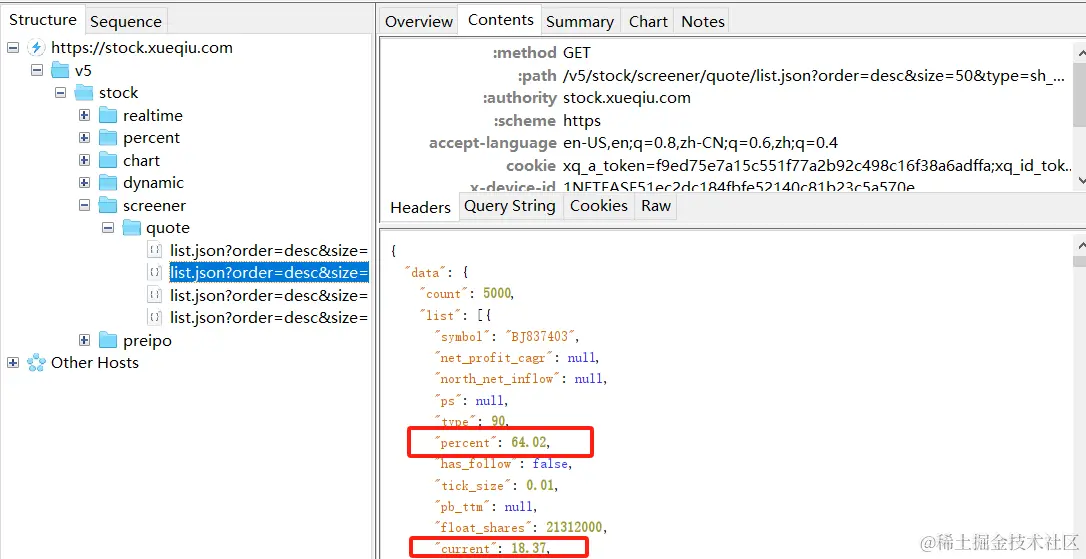Click the "north_net_inflow": null line
Screen dimensions: 1086x559
(520, 379)
